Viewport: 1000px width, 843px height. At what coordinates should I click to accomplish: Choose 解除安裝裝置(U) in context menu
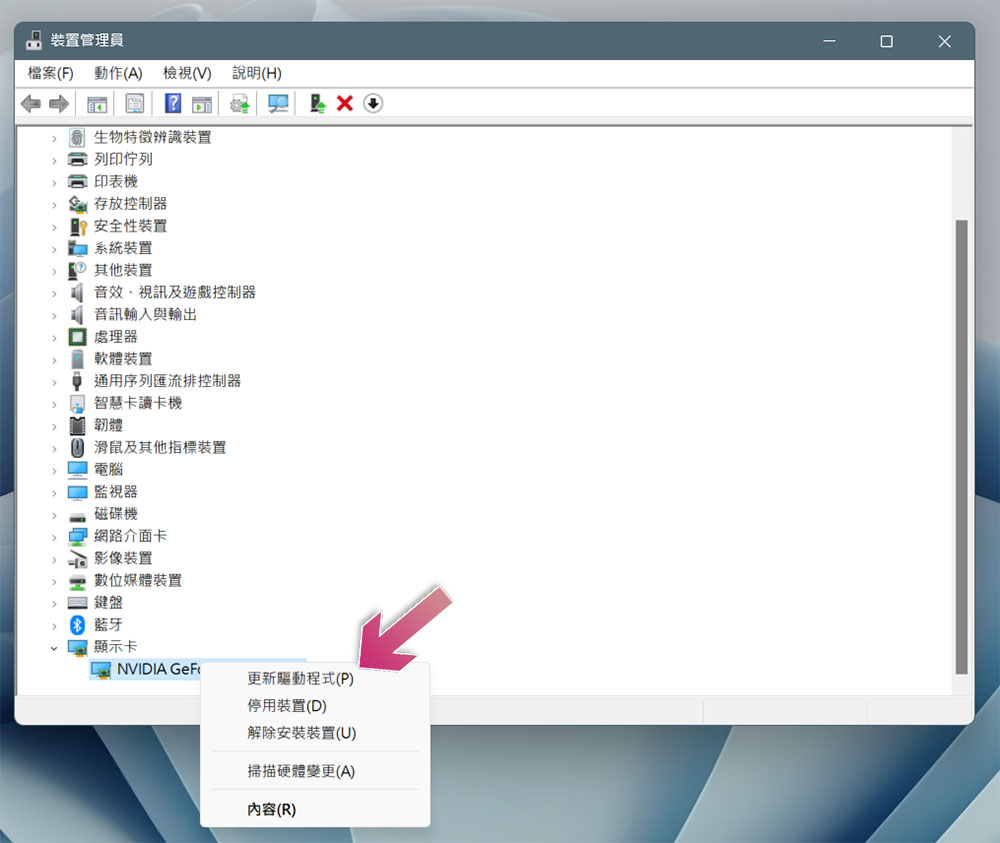tap(302, 733)
